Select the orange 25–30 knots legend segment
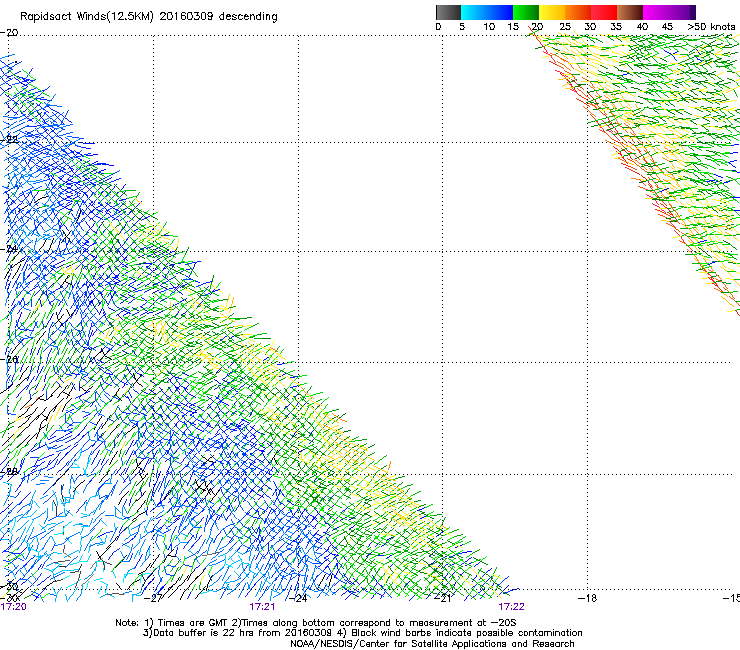 tap(578, 12)
